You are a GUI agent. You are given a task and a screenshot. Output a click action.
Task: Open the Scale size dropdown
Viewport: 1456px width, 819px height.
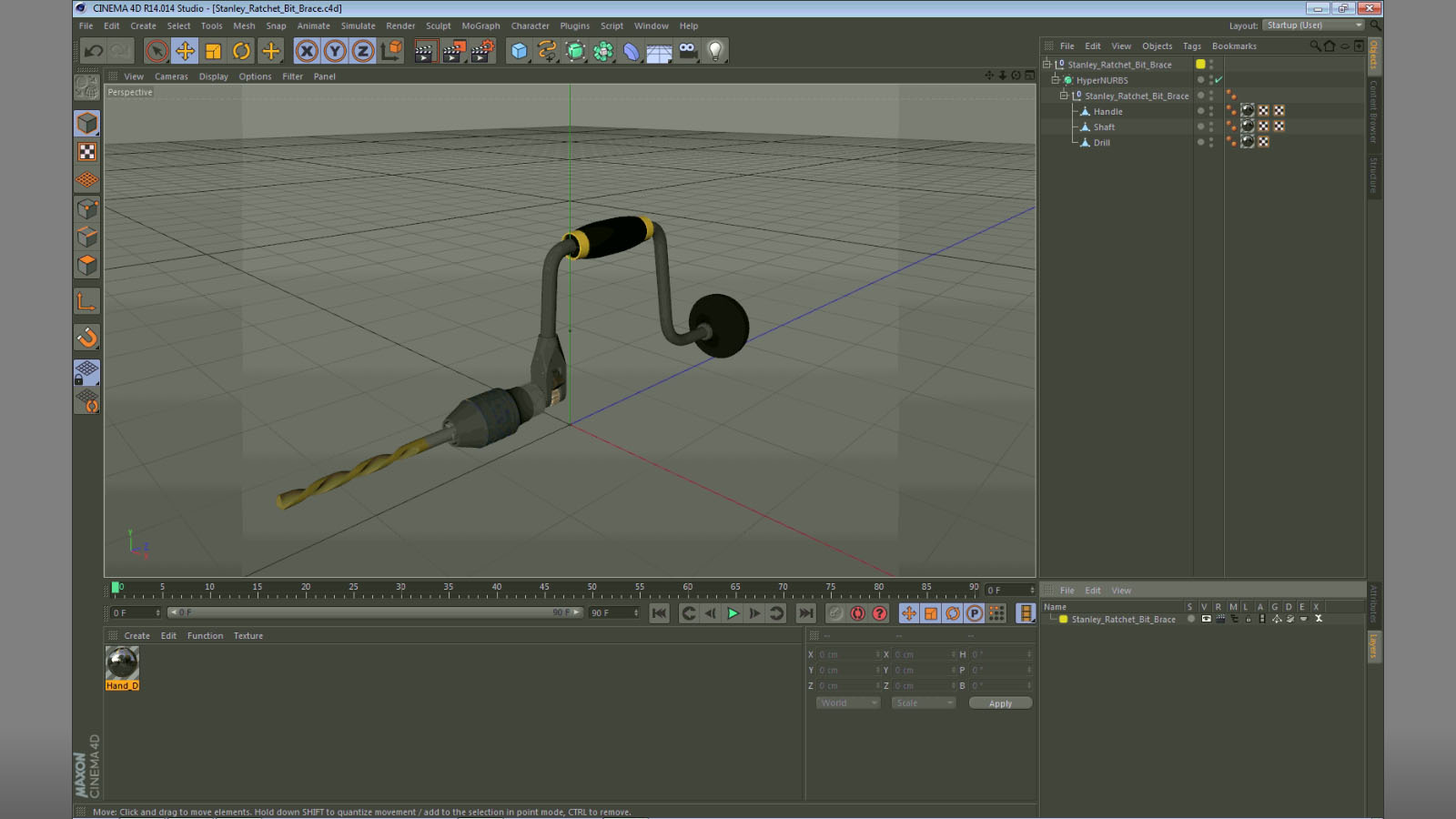924,703
